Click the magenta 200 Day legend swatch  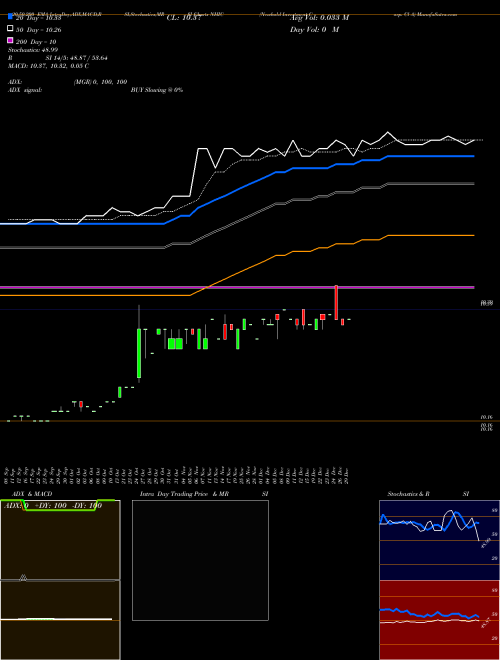(10, 40)
